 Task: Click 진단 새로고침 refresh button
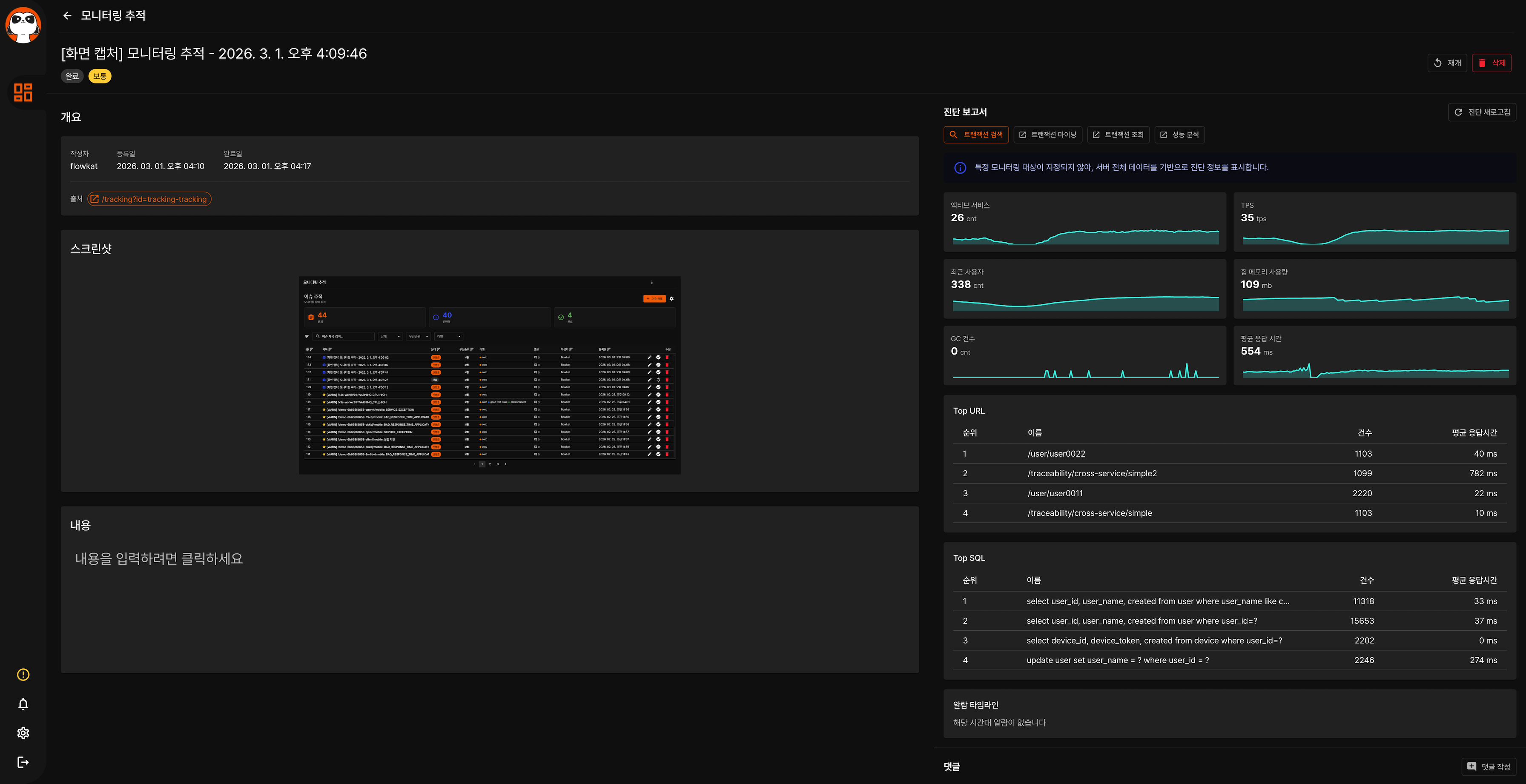pos(1482,112)
